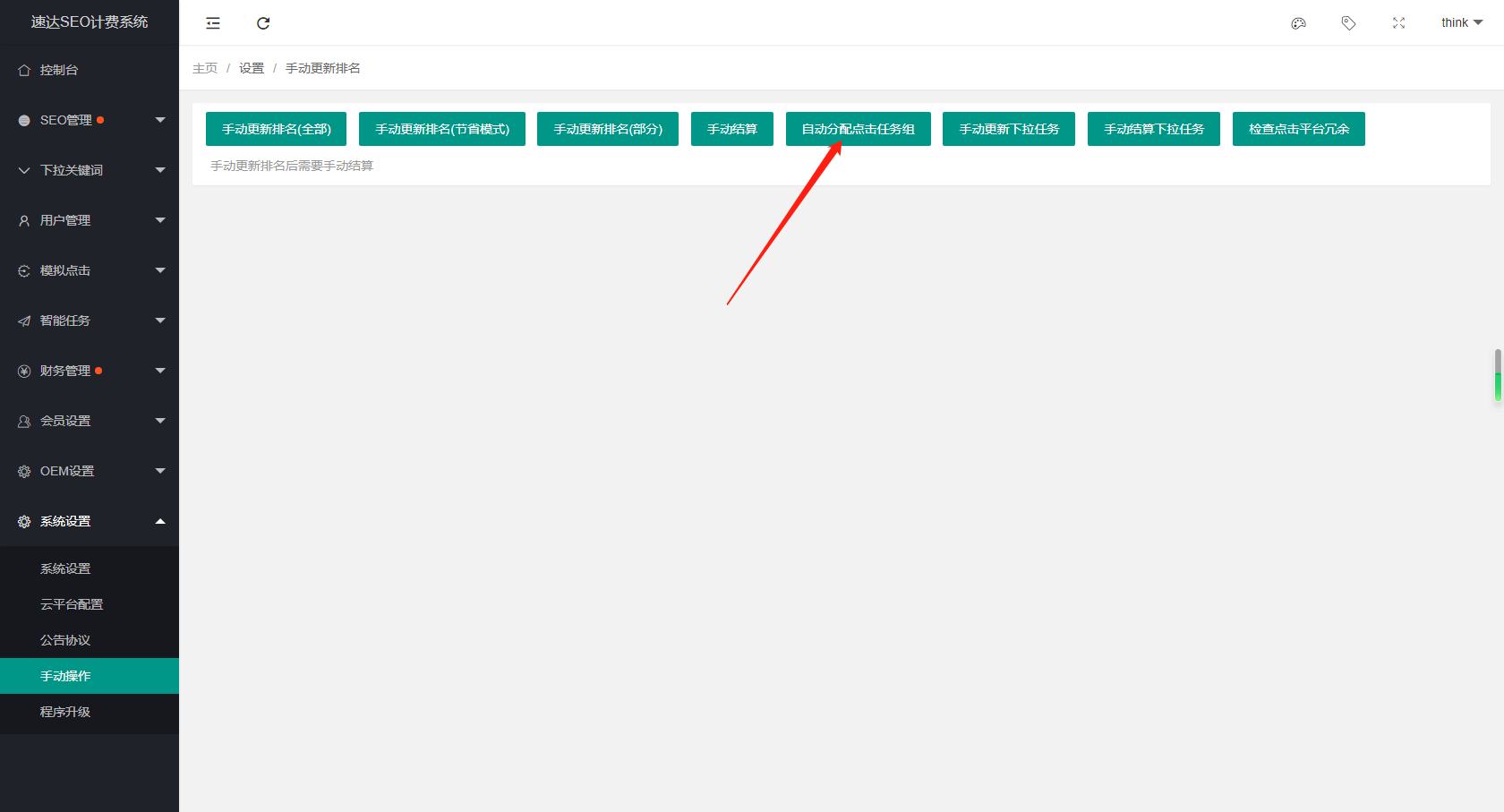The height and width of the screenshot is (812, 1504).
Task: Open the theme palette icon
Action: [1298, 23]
